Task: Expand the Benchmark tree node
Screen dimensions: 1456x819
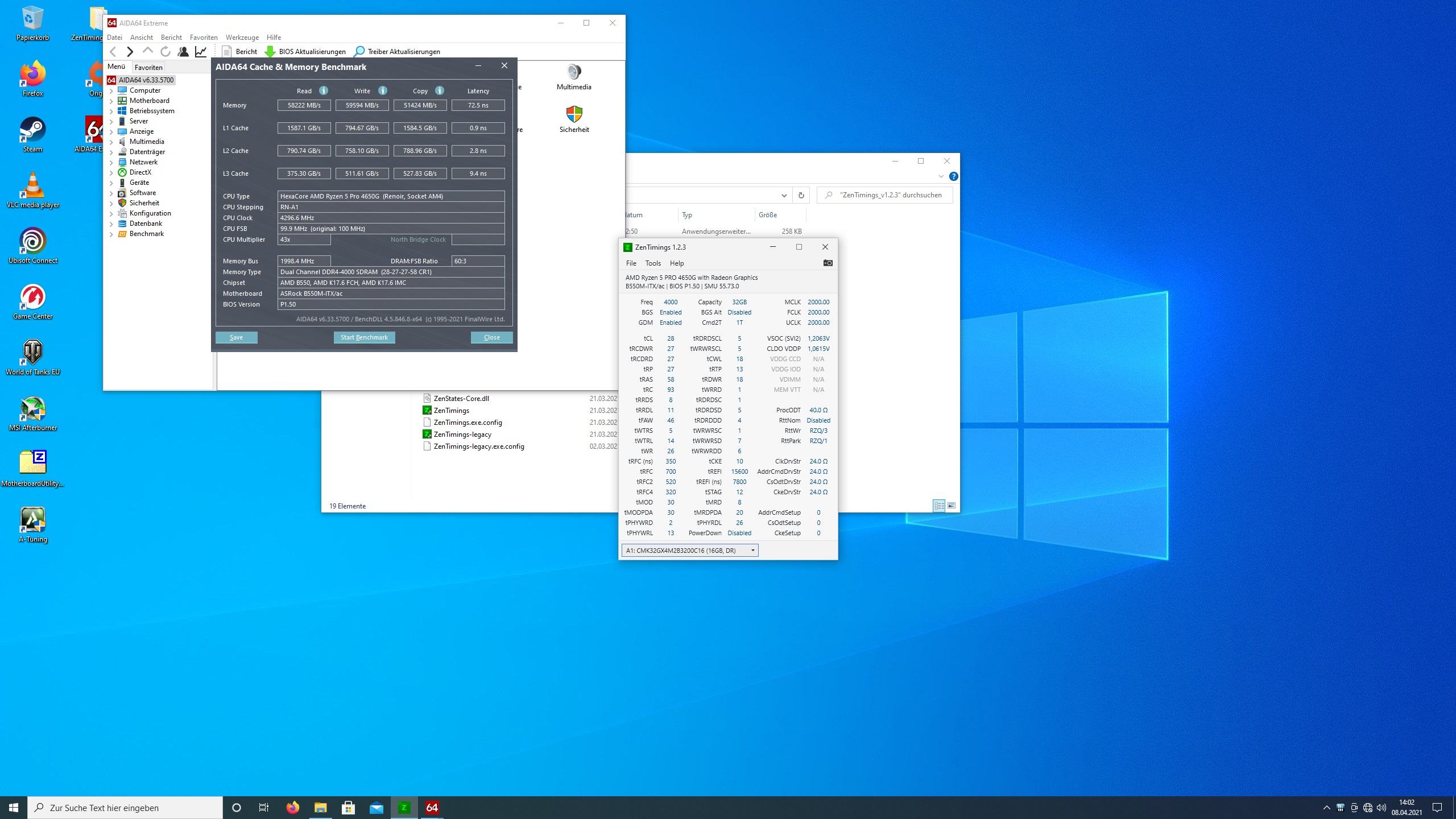Action: [111, 234]
